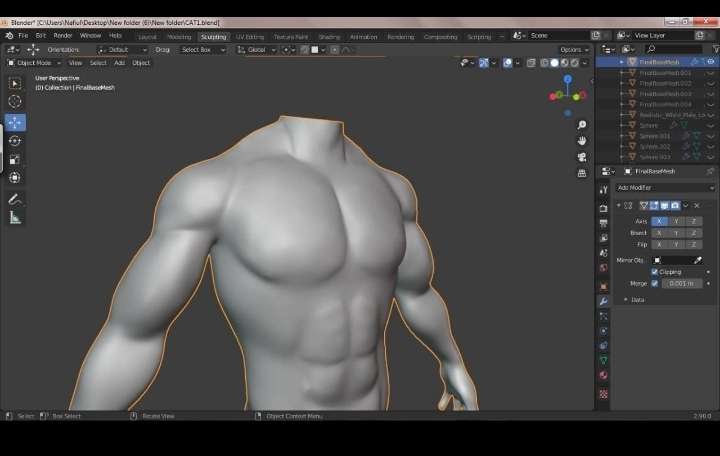Open the Options dropdown in header
Screen dimensions: 720x456
[574, 50]
